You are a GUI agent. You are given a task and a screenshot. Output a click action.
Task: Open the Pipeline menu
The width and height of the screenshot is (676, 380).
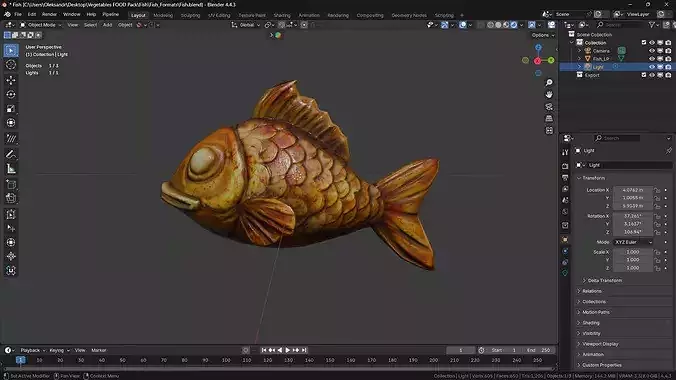point(111,14)
